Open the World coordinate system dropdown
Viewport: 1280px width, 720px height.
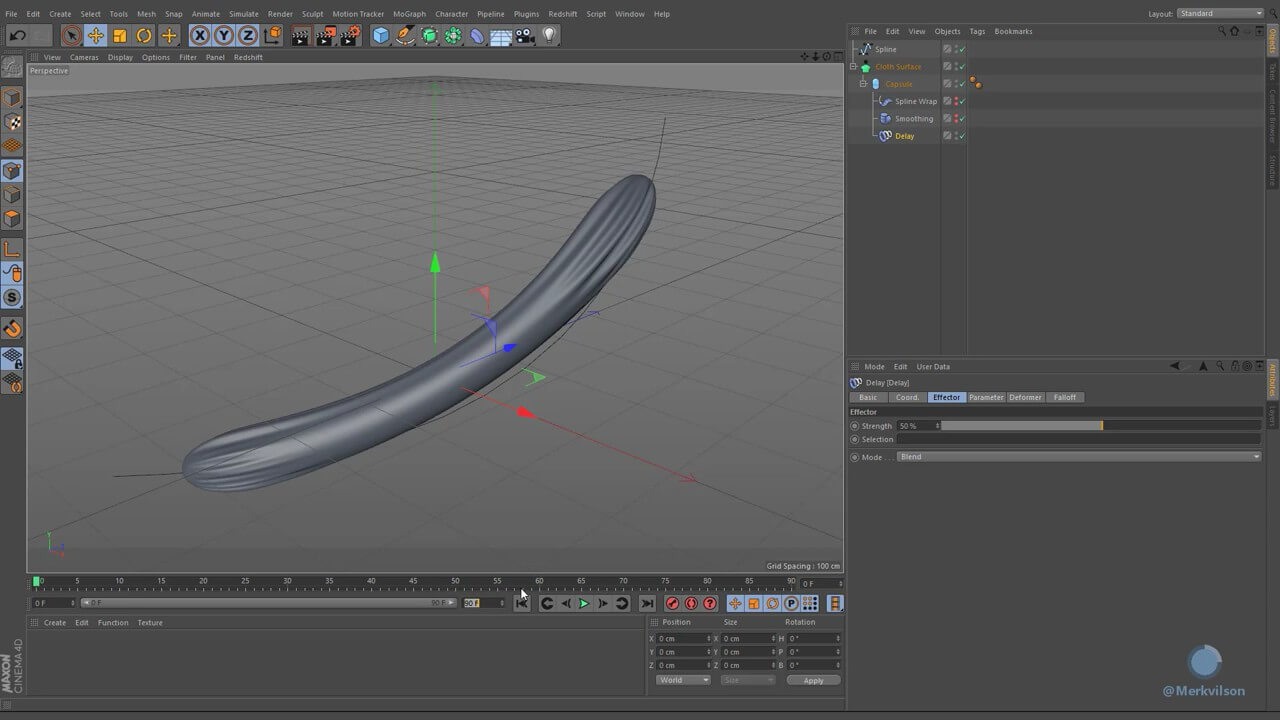(683, 680)
